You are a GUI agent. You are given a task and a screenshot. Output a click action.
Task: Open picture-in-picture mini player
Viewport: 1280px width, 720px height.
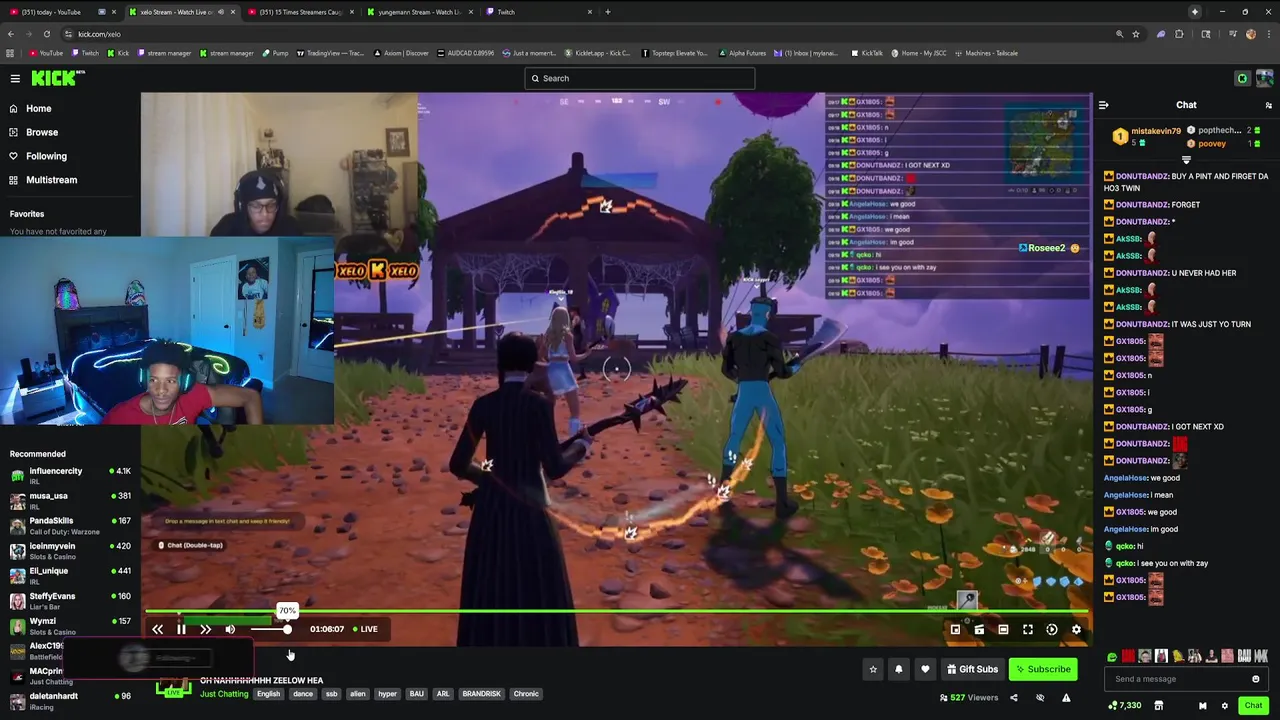pyautogui.click(x=955, y=629)
